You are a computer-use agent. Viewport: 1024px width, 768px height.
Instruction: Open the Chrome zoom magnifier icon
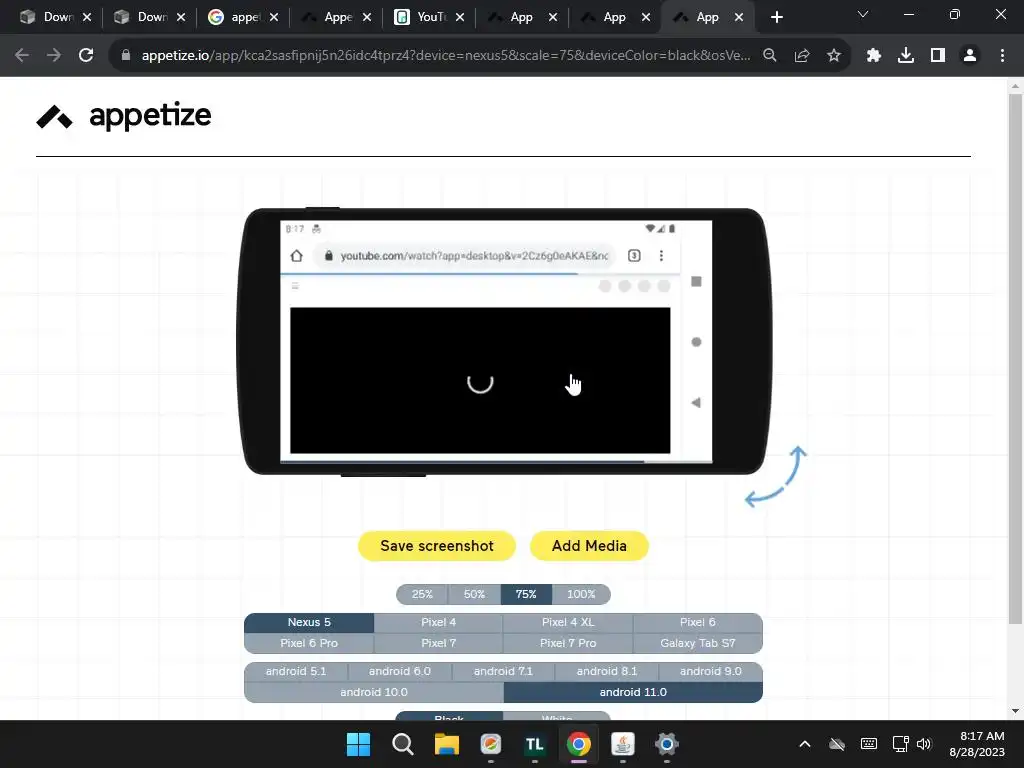click(x=770, y=56)
